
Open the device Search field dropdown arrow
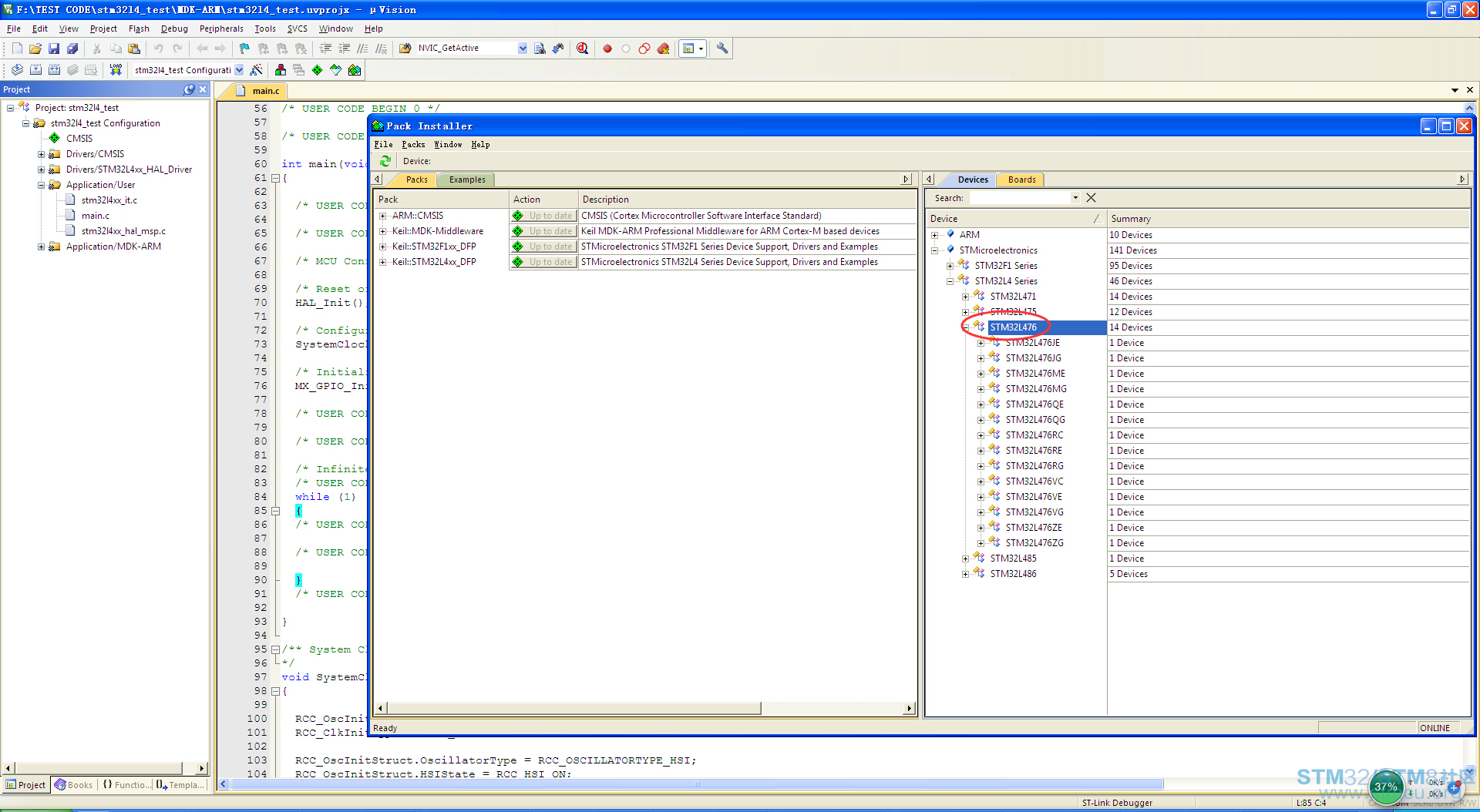point(1075,198)
